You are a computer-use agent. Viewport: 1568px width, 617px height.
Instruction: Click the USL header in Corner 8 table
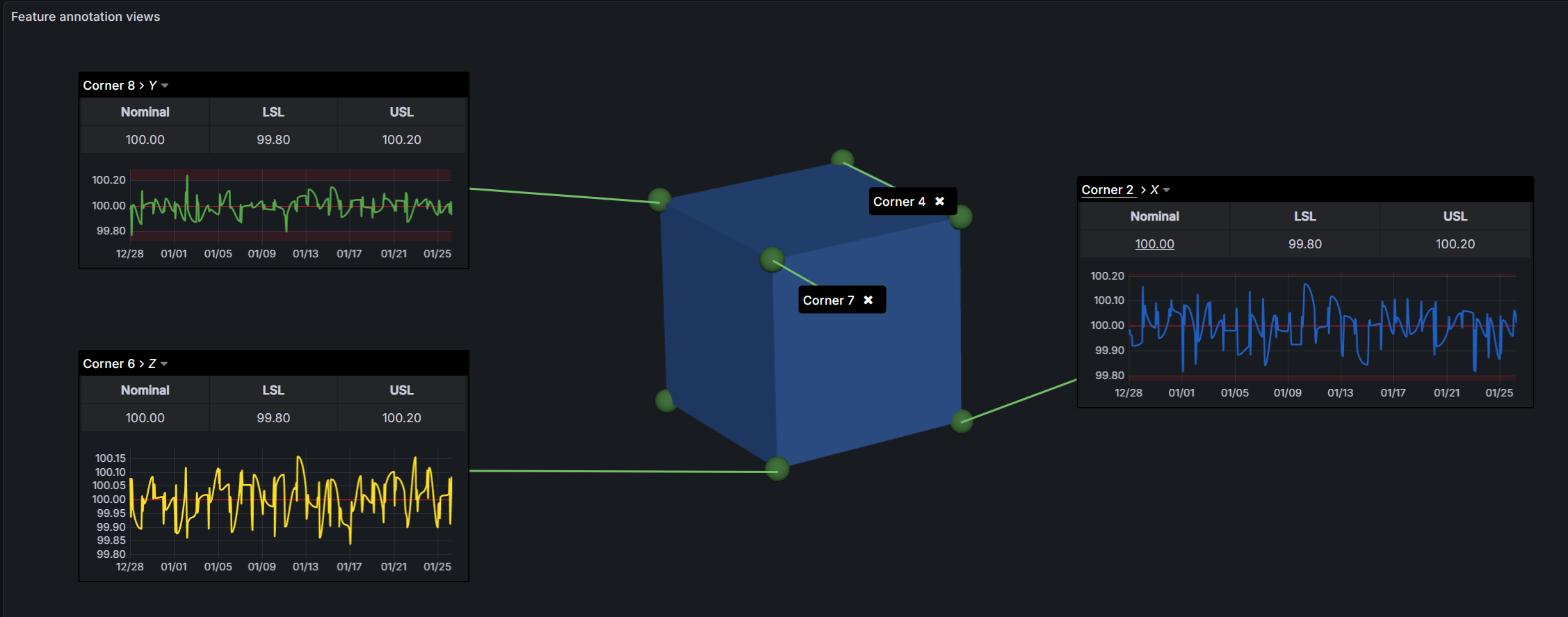coord(401,112)
